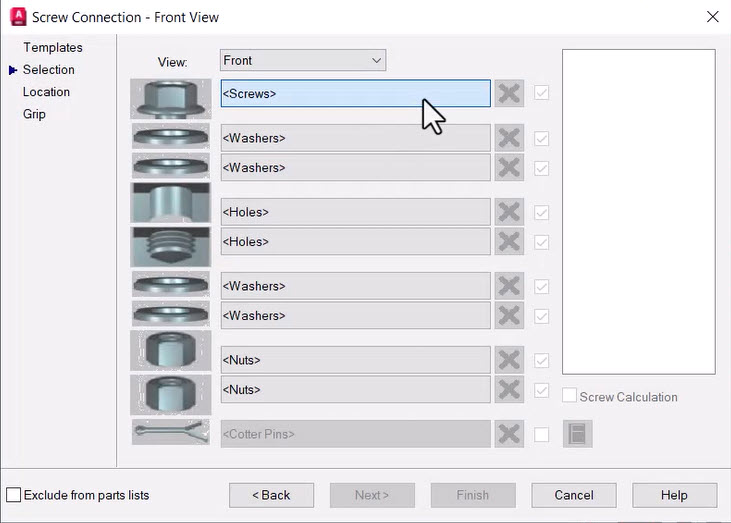731x523 pixels.
Task: Click the < Back button
Action: (x=271, y=495)
